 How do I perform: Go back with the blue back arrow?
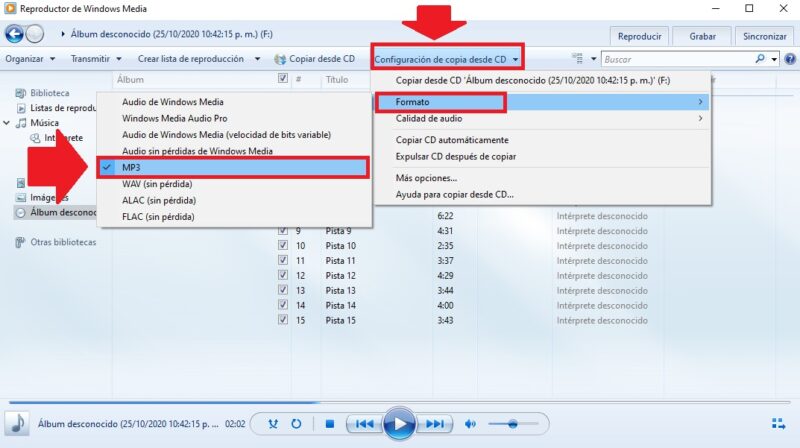(x=14, y=34)
